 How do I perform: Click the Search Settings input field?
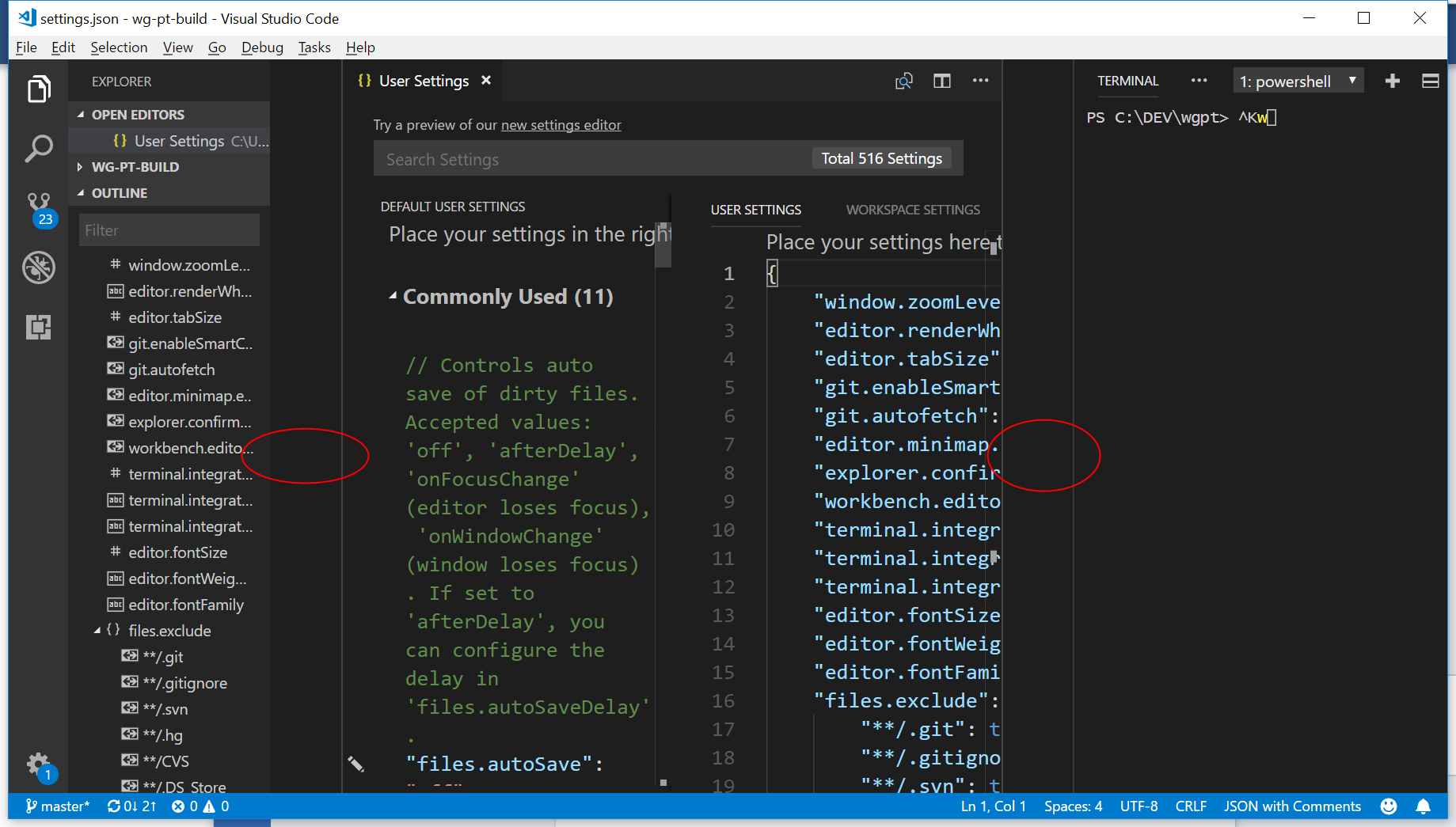pyautogui.click(x=592, y=159)
